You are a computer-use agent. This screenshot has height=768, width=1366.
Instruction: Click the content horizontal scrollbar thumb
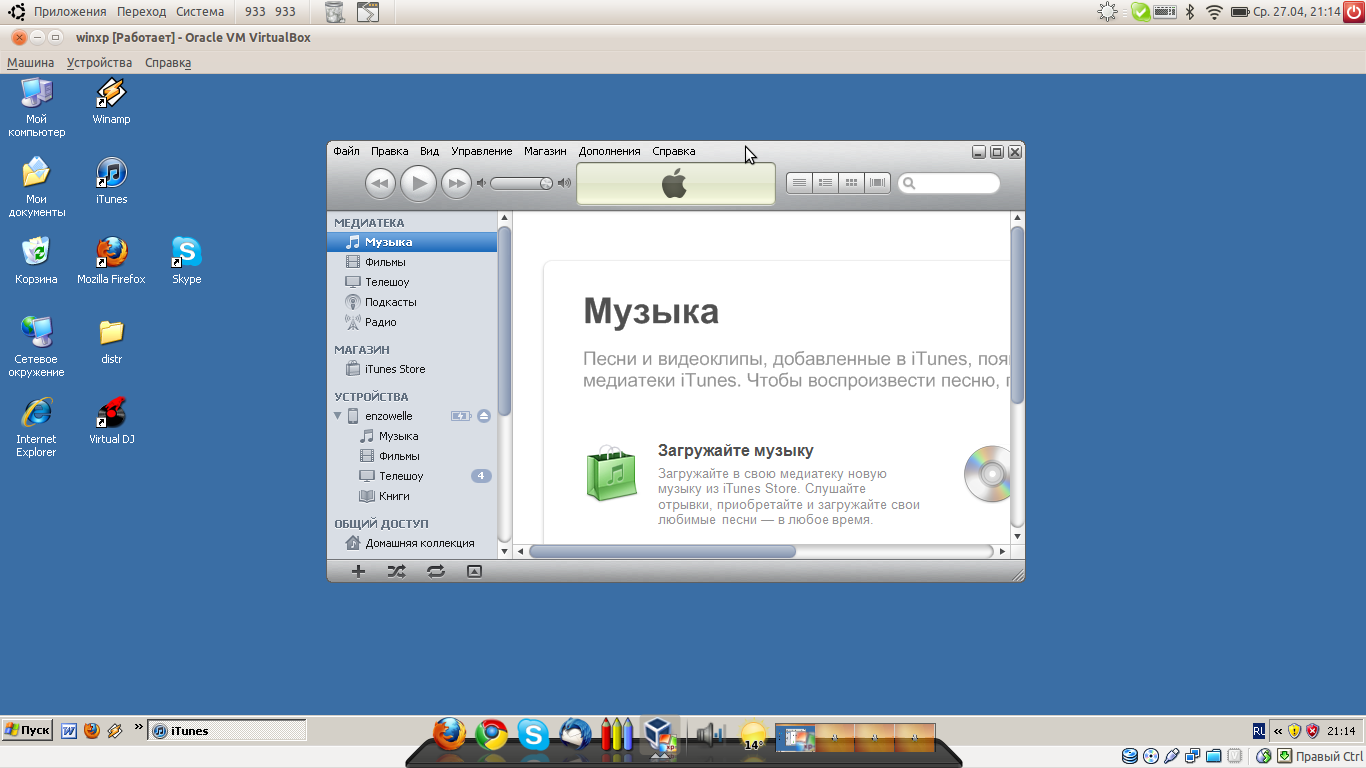point(662,551)
